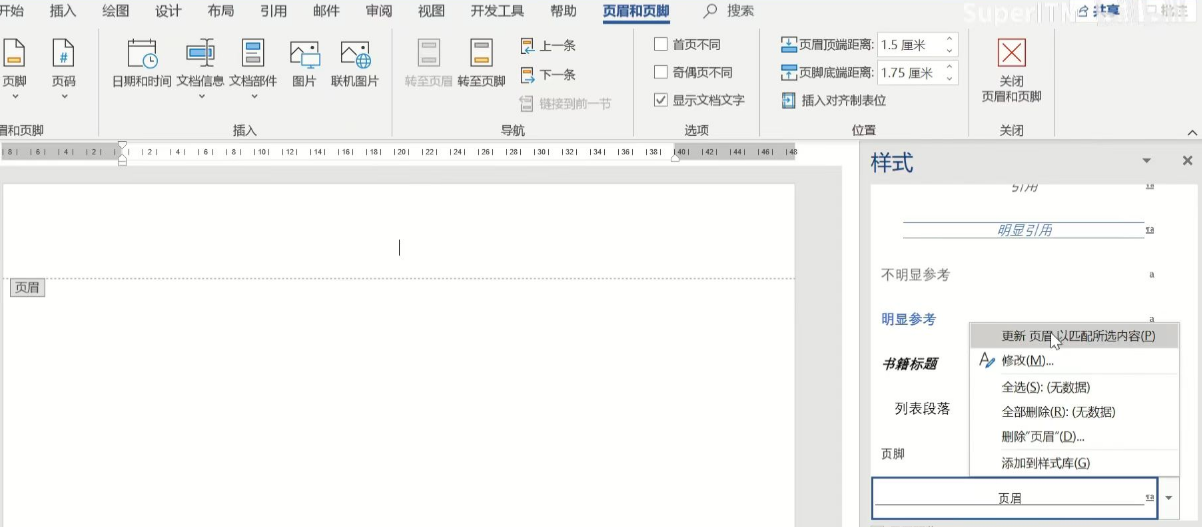Click the header top distance field
Image resolution: width=1202 pixels, height=527 pixels.
909,44
